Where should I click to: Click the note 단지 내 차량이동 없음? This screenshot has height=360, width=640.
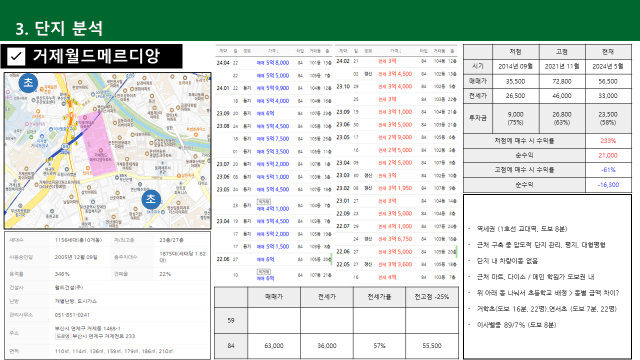click(507, 261)
